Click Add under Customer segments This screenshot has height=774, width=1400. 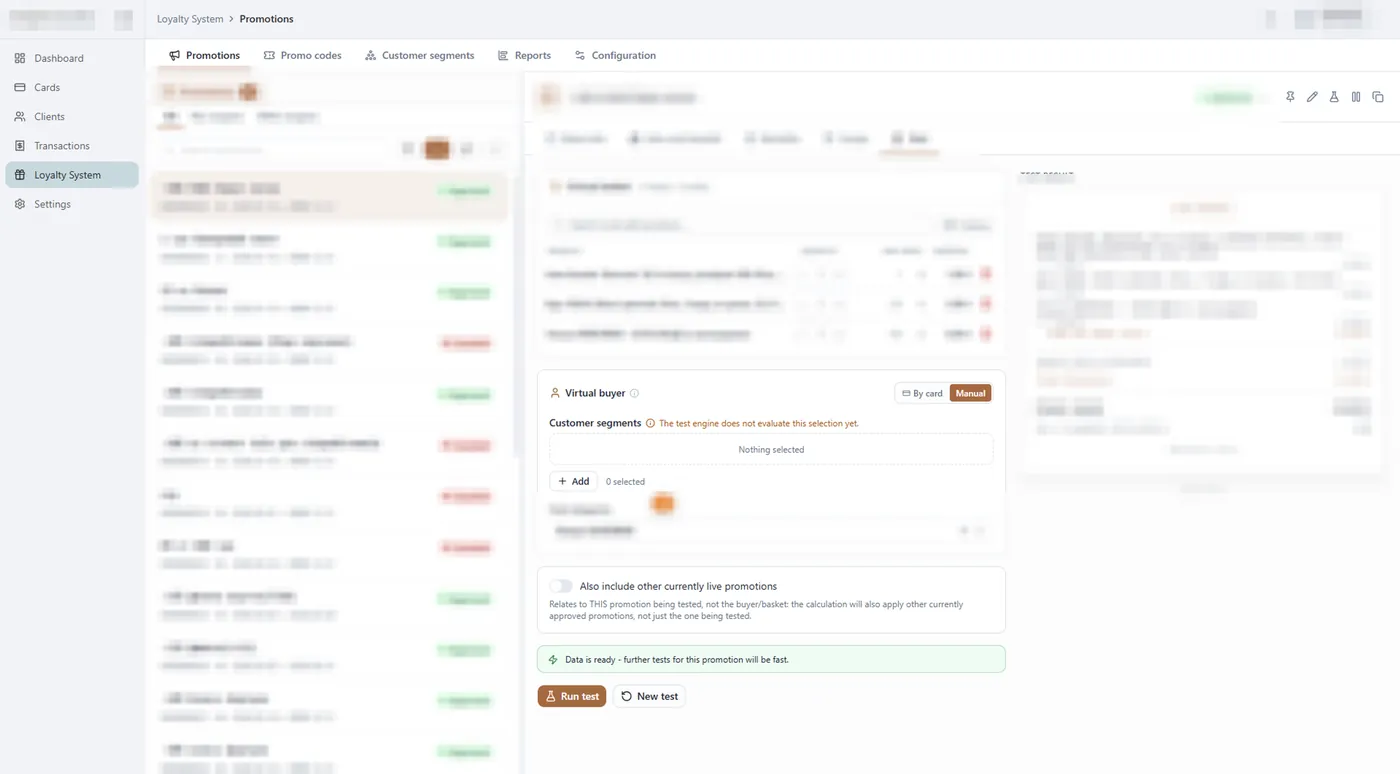point(573,481)
